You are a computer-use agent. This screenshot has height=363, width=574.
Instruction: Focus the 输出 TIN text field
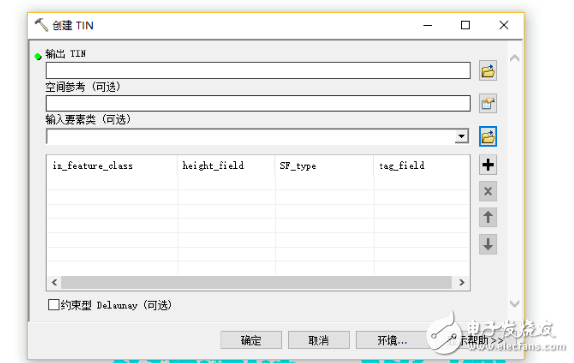[x=258, y=70]
